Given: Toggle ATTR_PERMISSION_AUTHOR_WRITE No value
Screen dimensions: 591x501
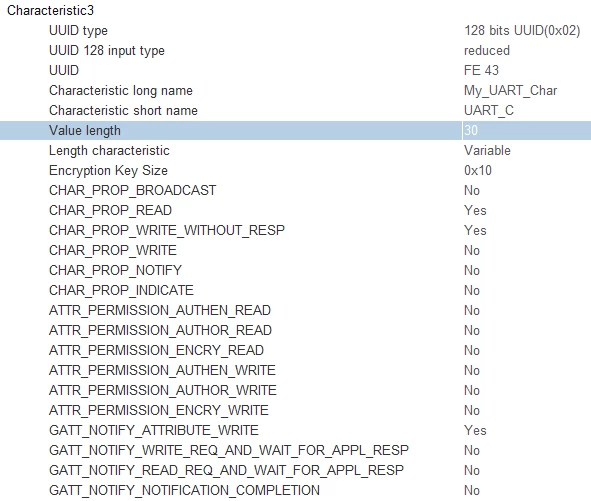Looking at the screenshot, I should click(x=472, y=390).
